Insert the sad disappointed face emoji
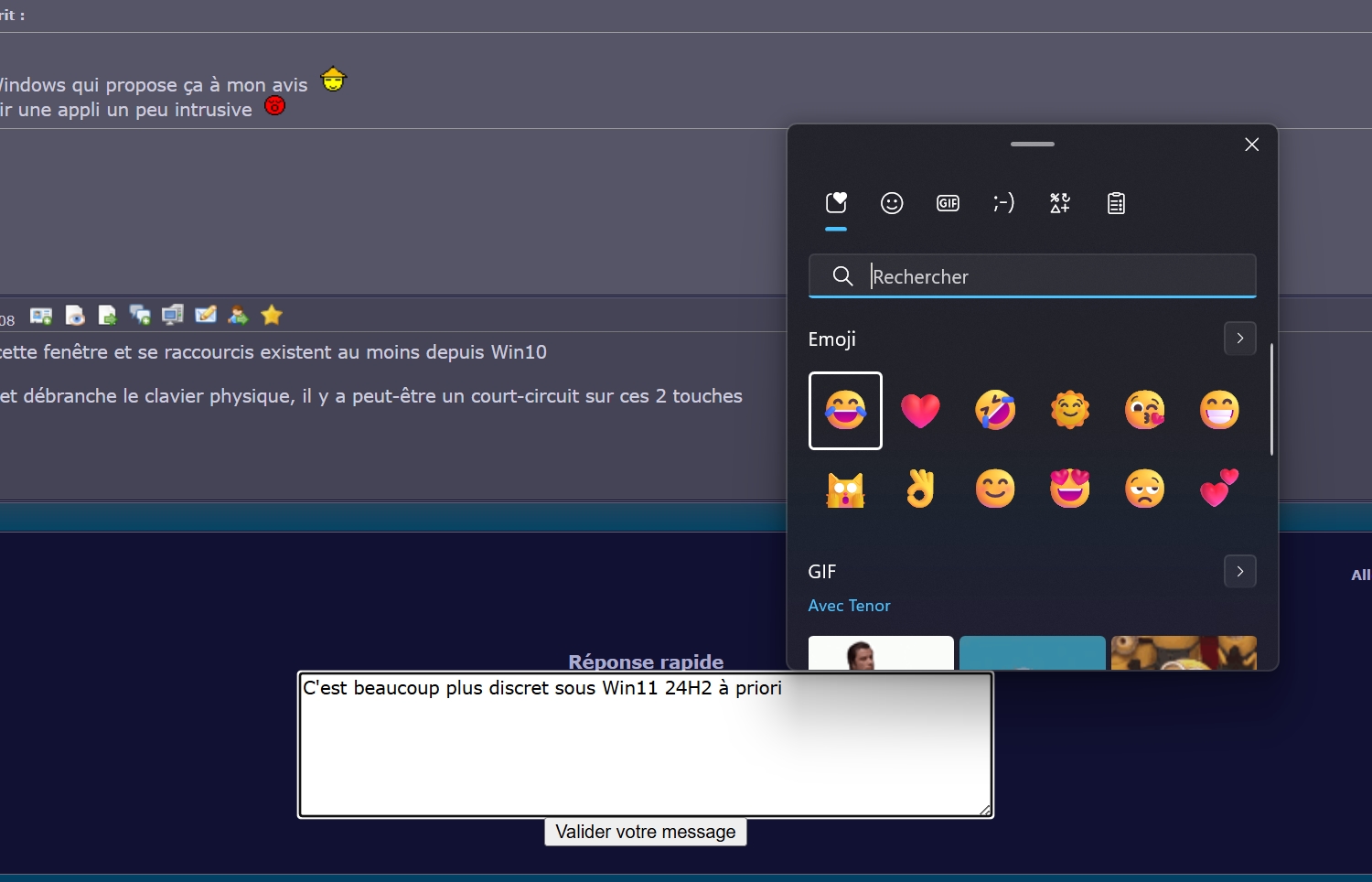1372x882 pixels. pyautogui.click(x=1145, y=489)
